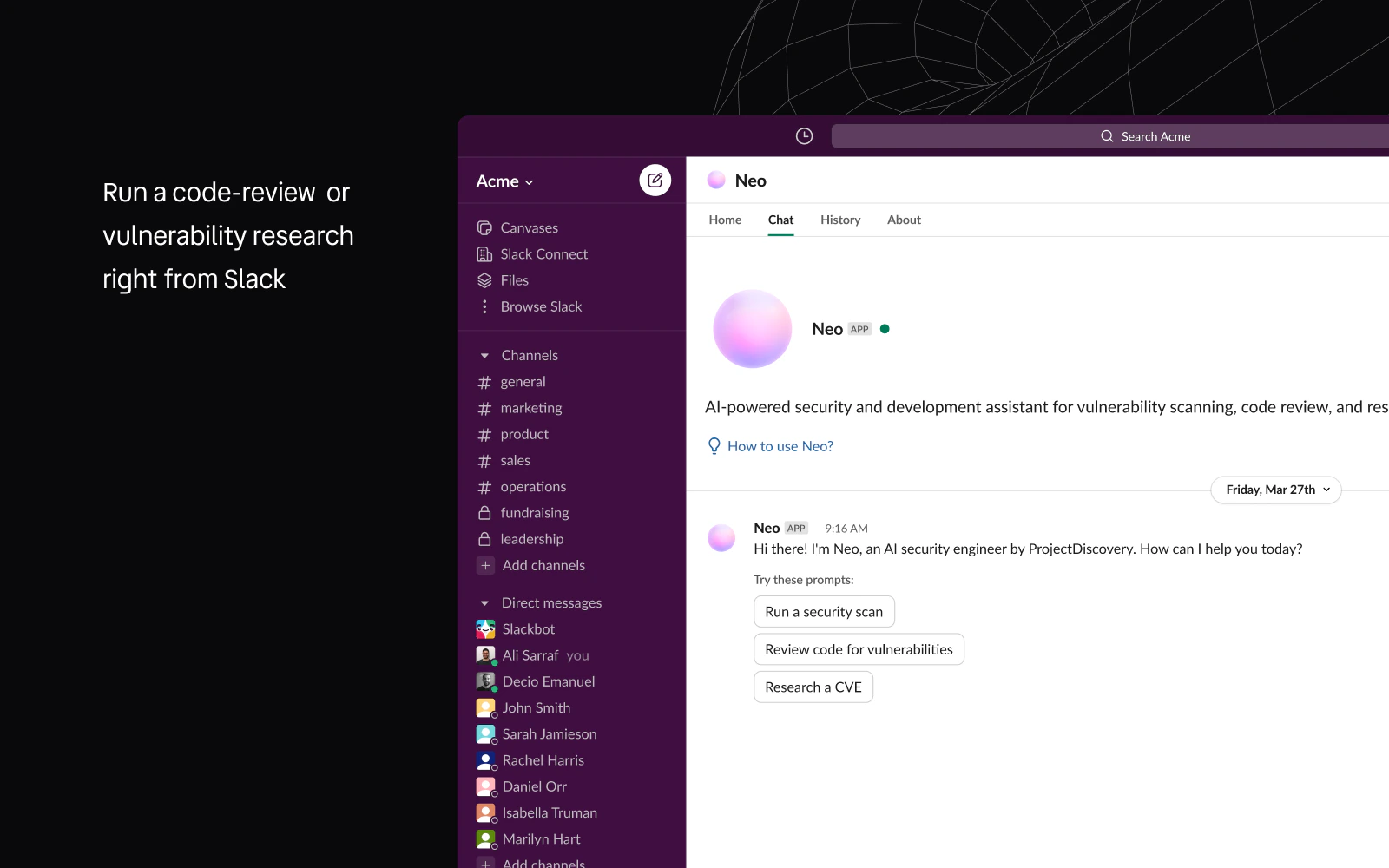
Task: Click the large Neo profile avatar
Action: [752, 329]
